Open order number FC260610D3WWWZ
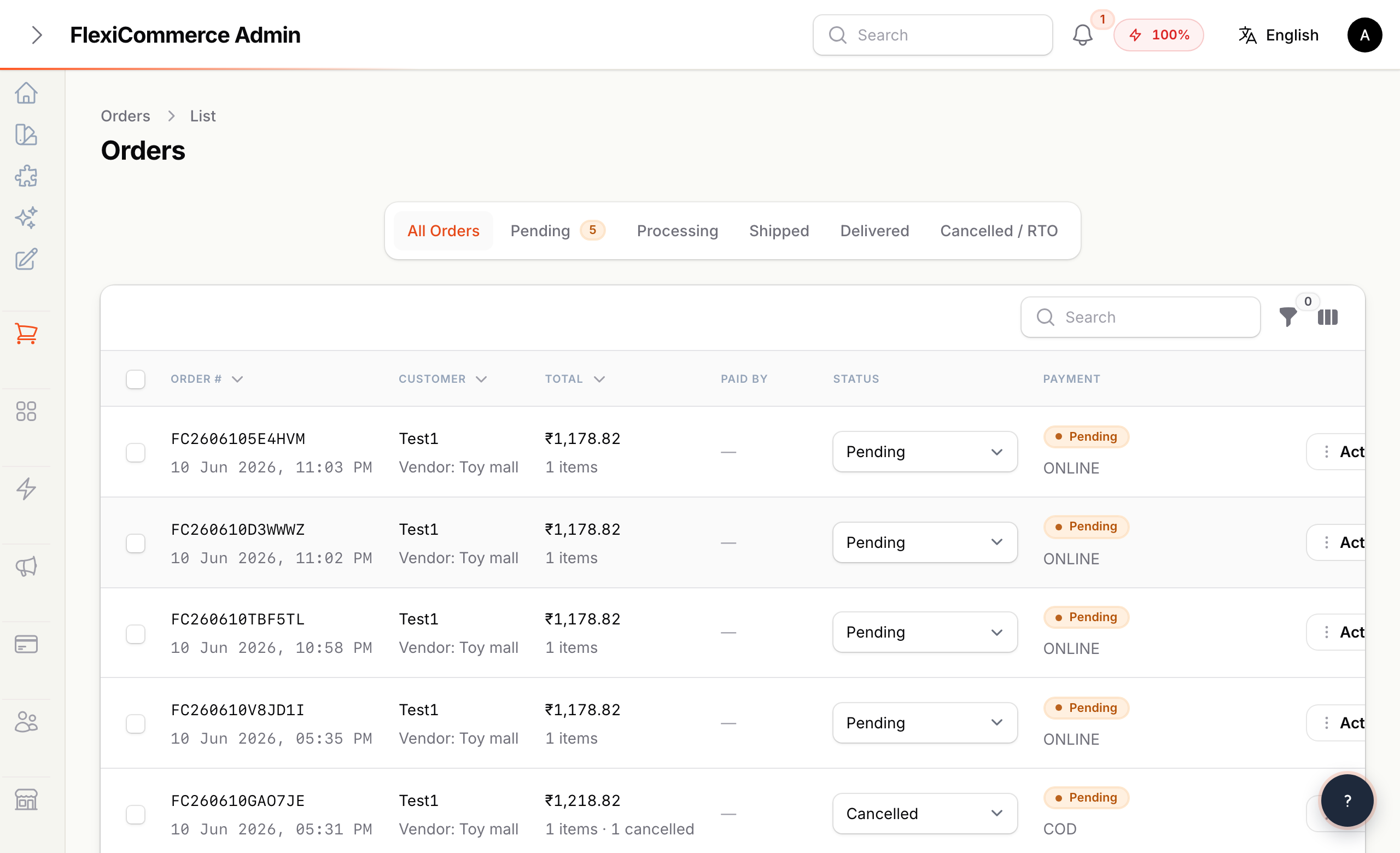1400x853 pixels. [x=238, y=529]
